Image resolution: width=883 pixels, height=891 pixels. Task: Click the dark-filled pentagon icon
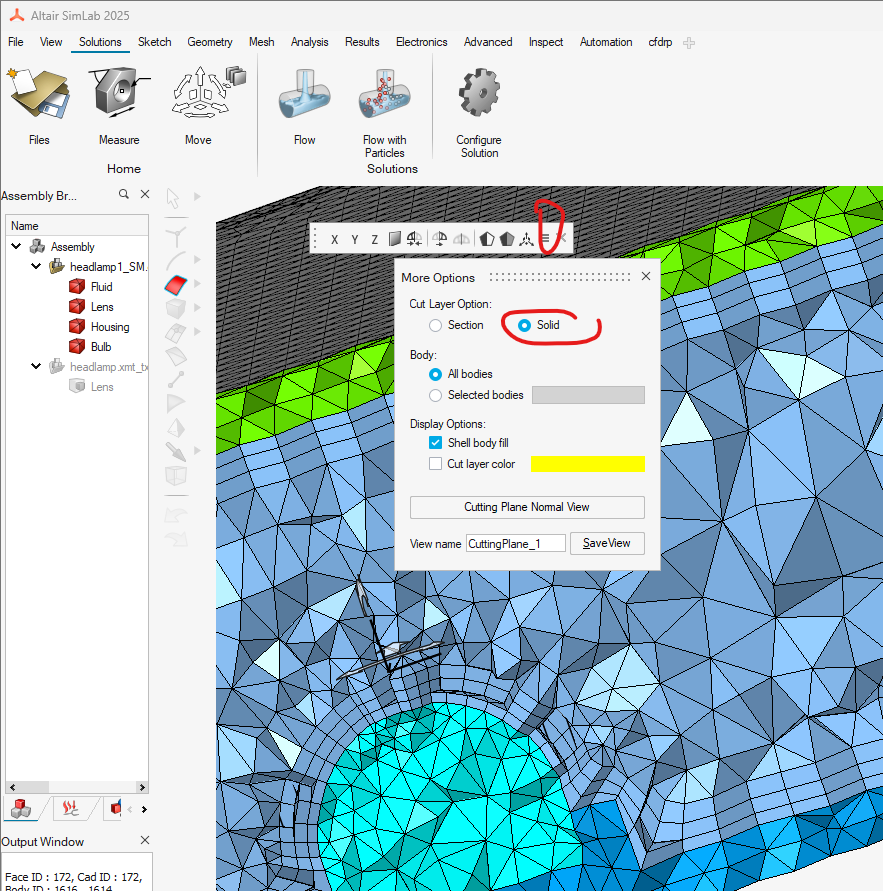[x=507, y=239]
